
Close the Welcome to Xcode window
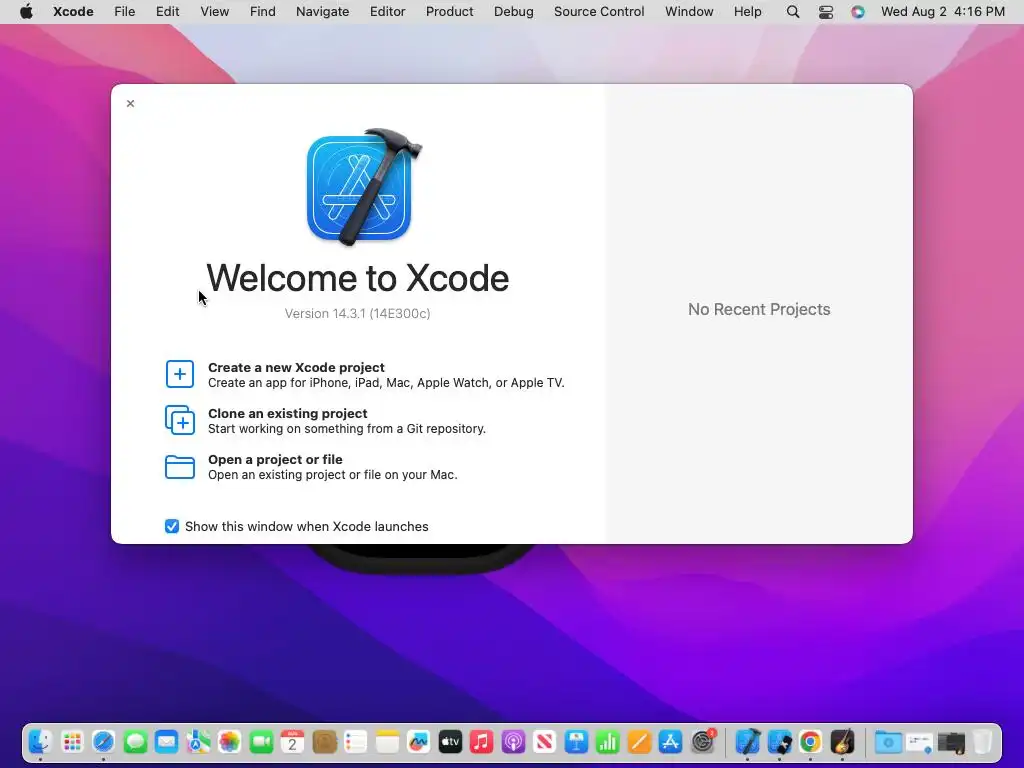tap(131, 103)
